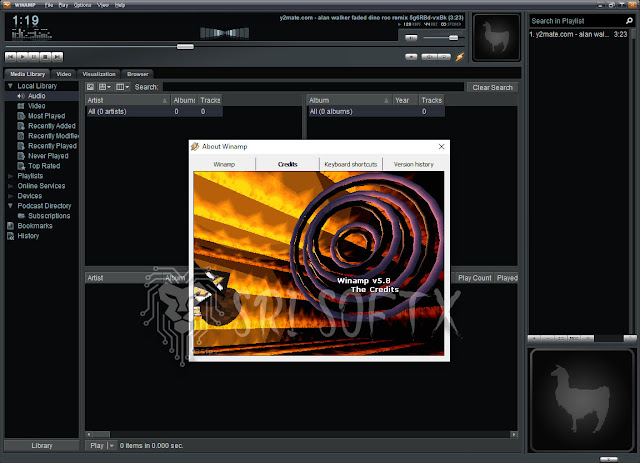
Task: Open the File menu
Action: (x=49, y=5)
